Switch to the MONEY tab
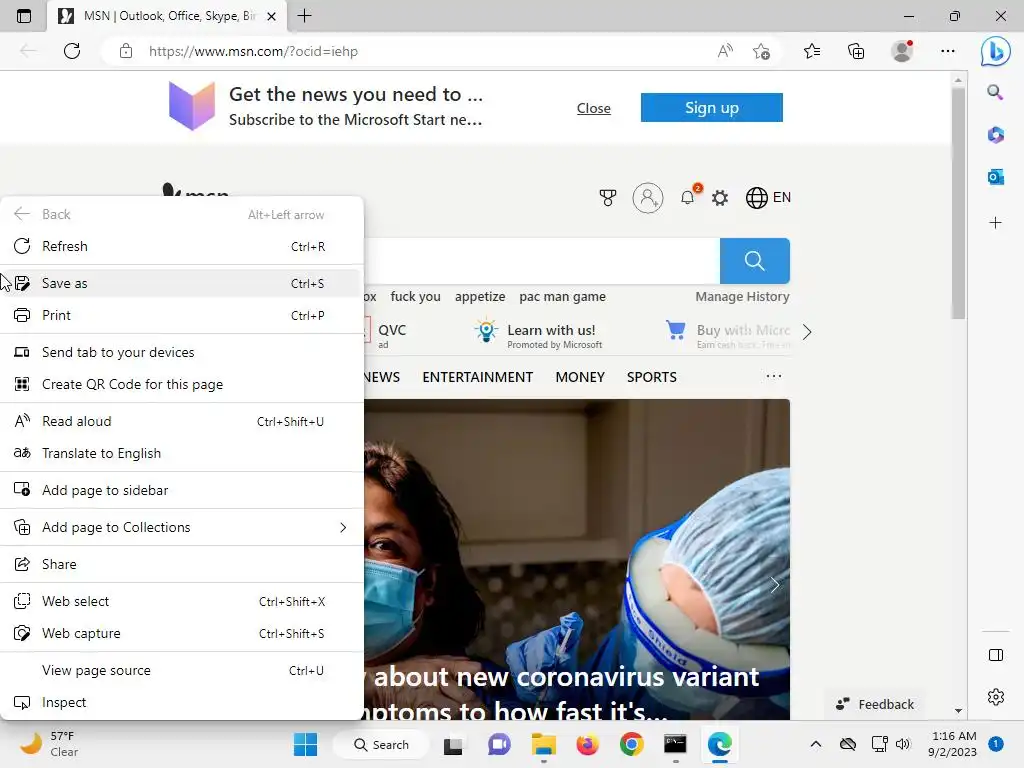The width and height of the screenshot is (1024, 768). click(x=580, y=377)
